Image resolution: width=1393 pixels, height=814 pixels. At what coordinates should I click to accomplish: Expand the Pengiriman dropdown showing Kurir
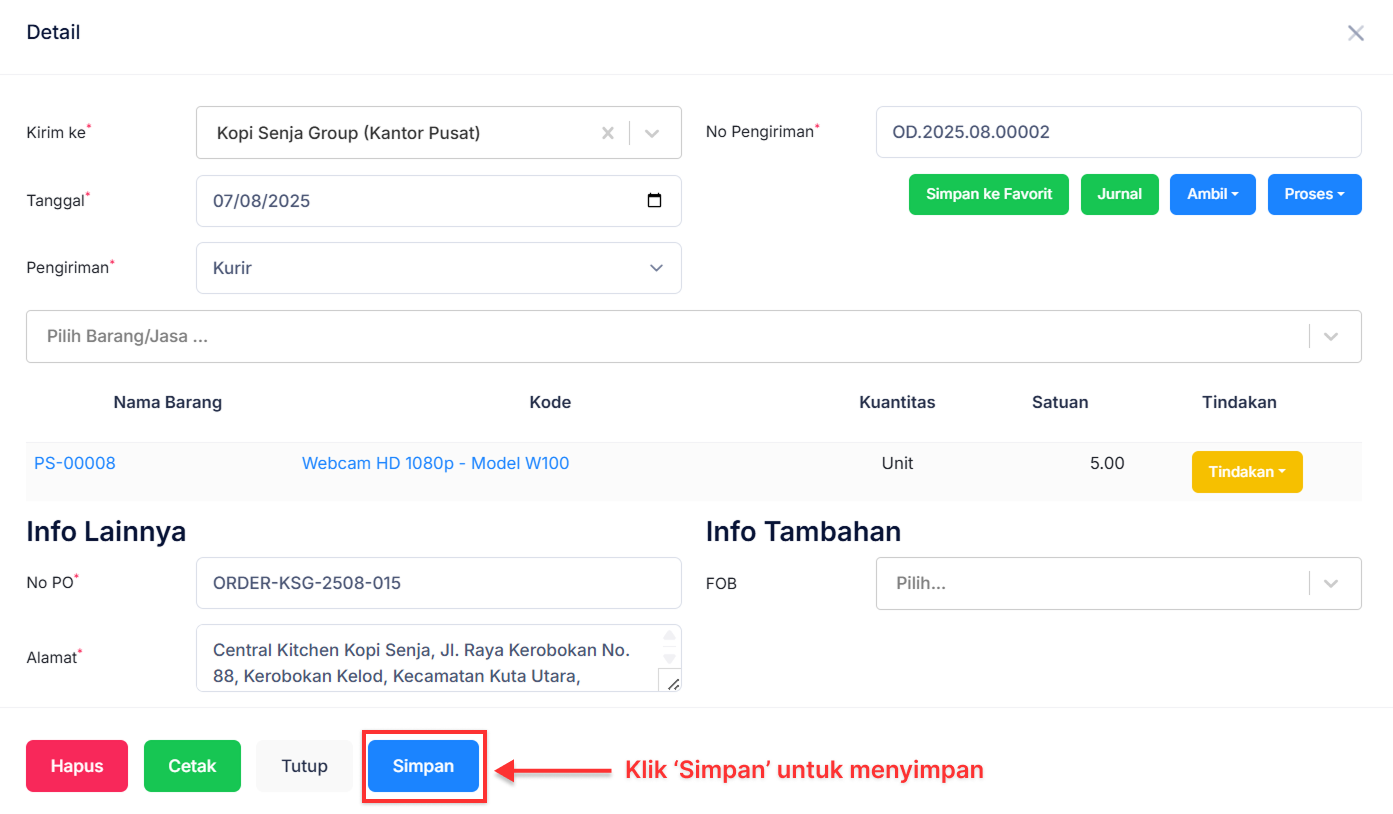656,268
